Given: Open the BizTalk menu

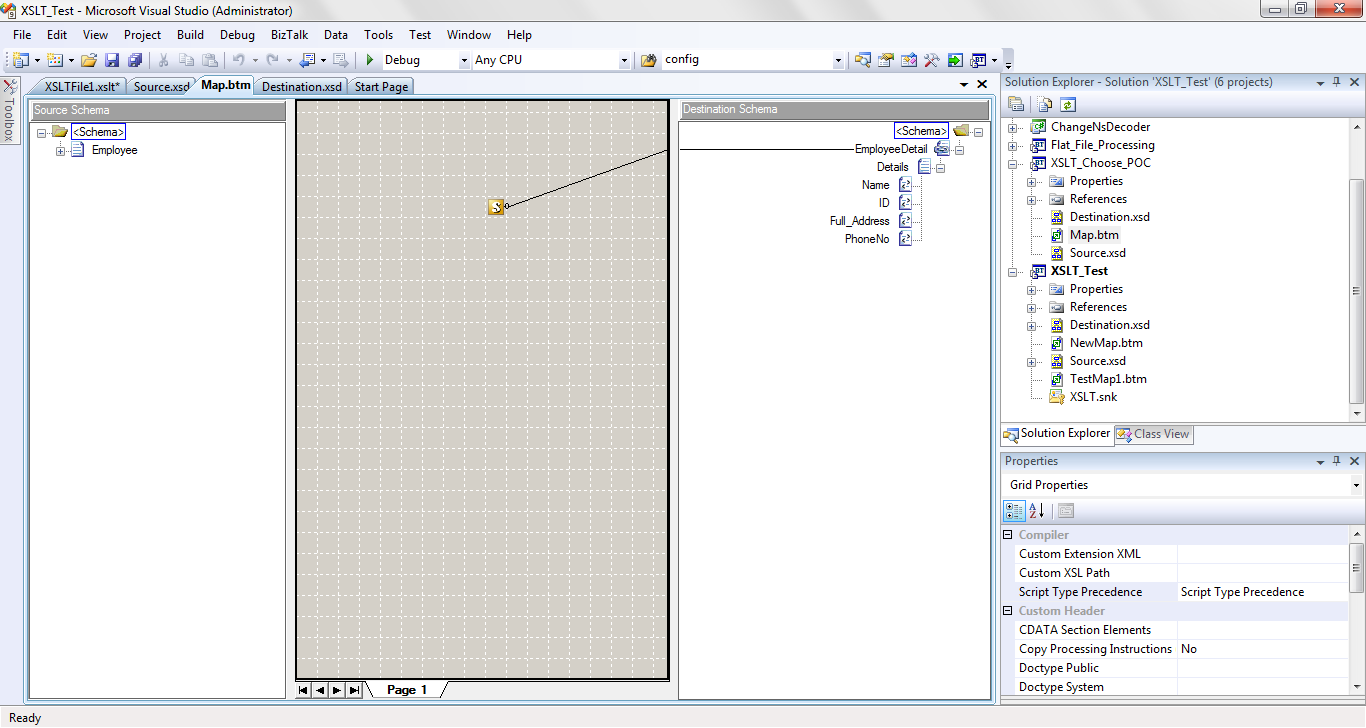Looking at the screenshot, I should coord(288,34).
